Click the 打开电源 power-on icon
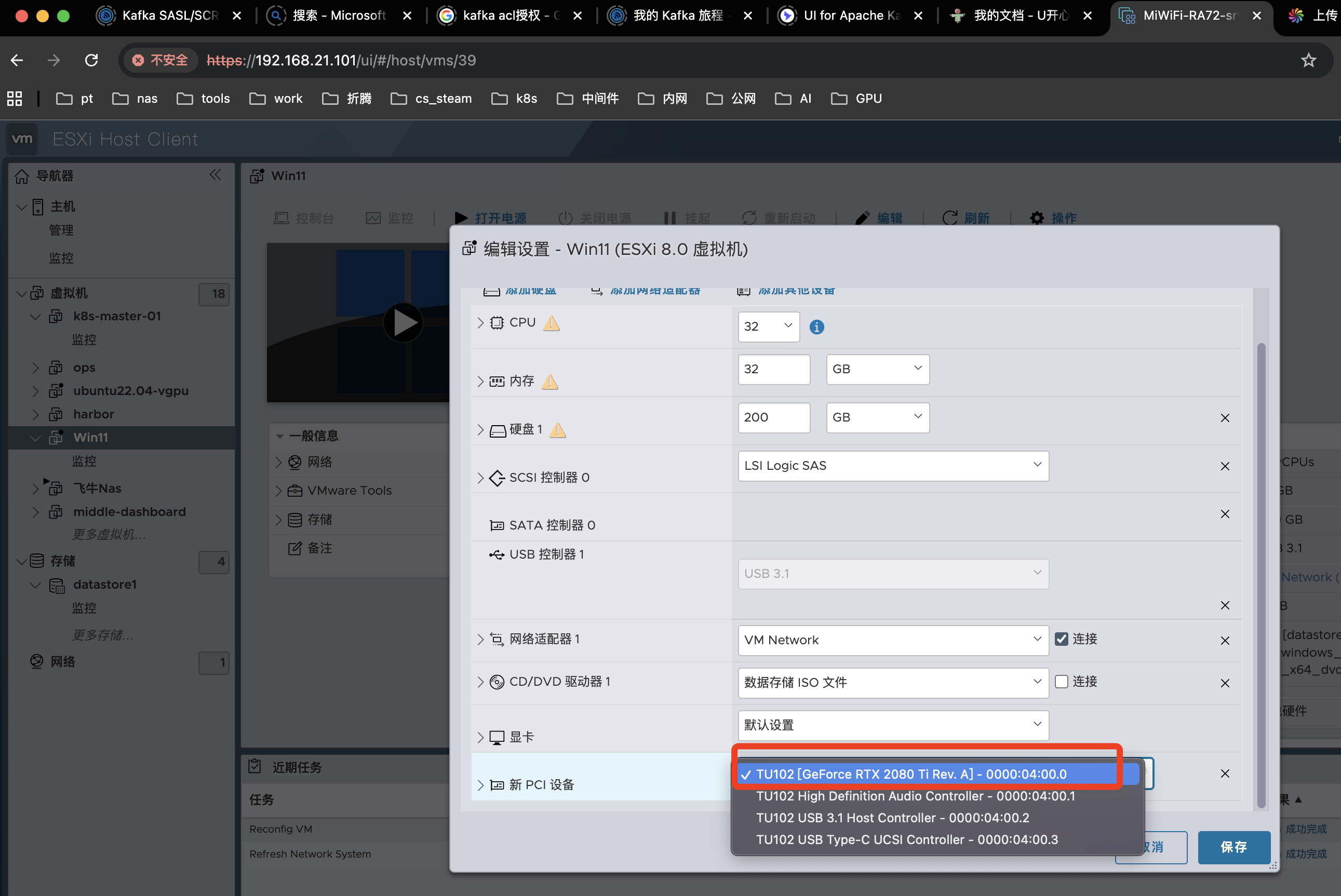The height and width of the screenshot is (896, 1341). pos(461,217)
